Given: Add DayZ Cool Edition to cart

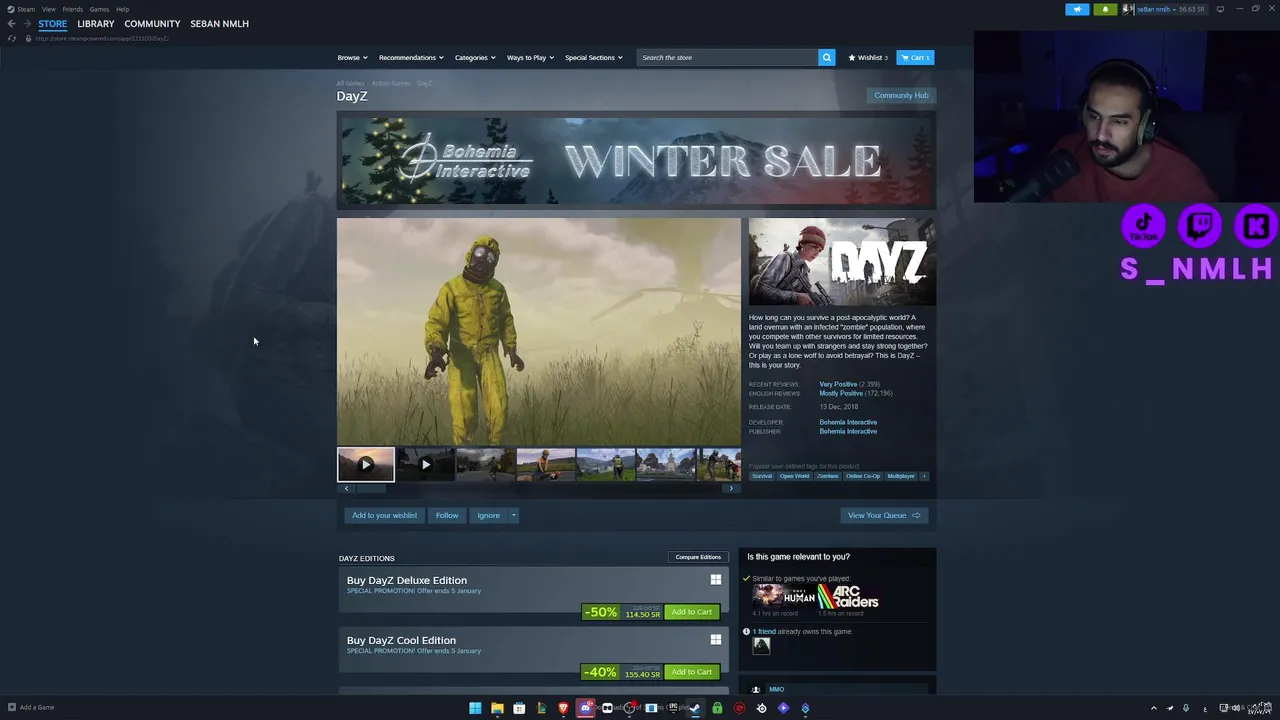Looking at the screenshot, I should click(x=692, y=672).
